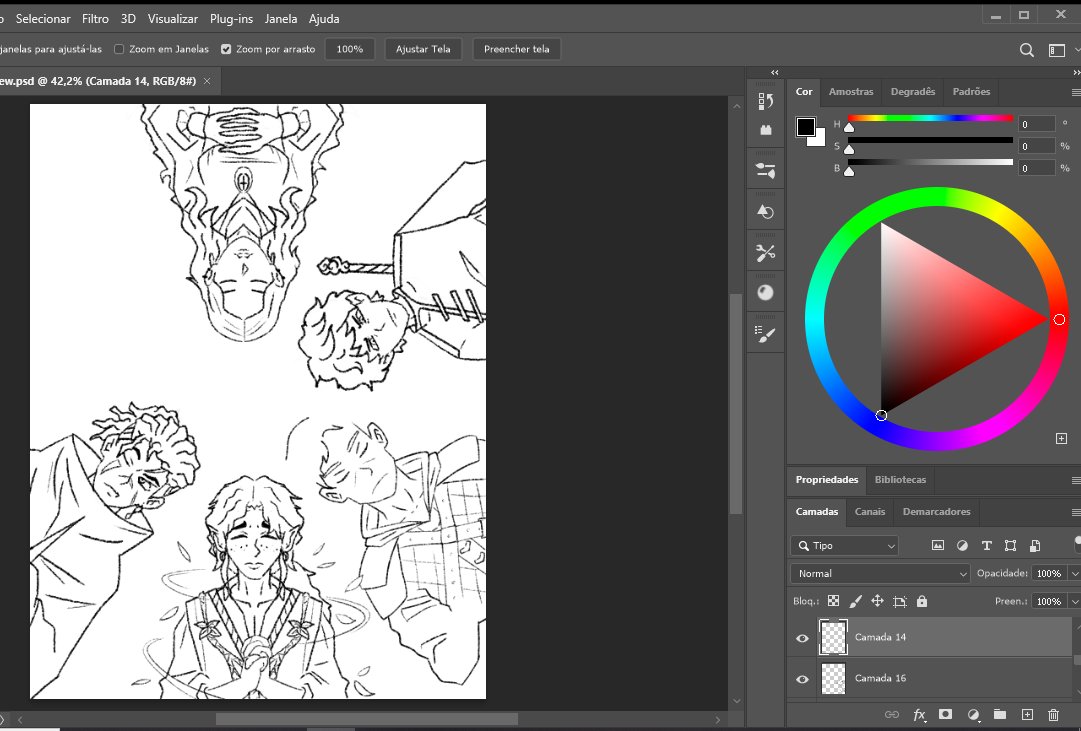The image size is (1081, 731).
Task: Toggle lock all padlock icon
Action: [922, 601]
